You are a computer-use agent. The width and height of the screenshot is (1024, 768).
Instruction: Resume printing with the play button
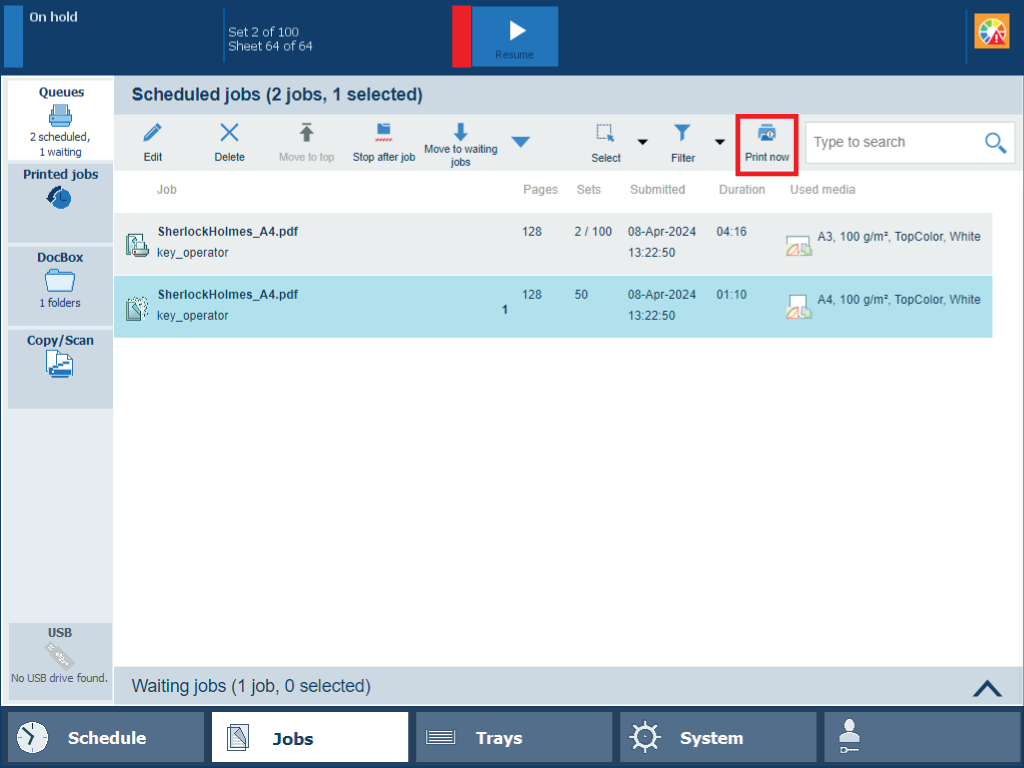515,37
